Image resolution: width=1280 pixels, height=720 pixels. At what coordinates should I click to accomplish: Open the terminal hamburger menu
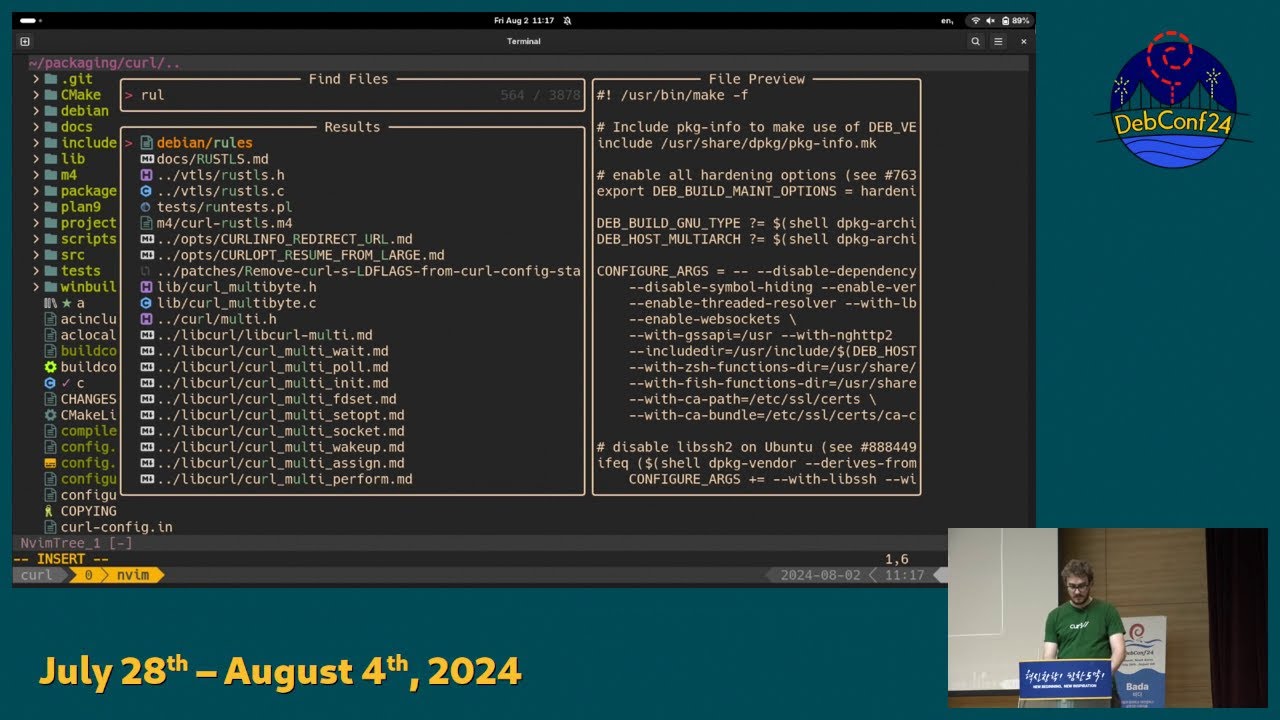(x=998, y=41)
